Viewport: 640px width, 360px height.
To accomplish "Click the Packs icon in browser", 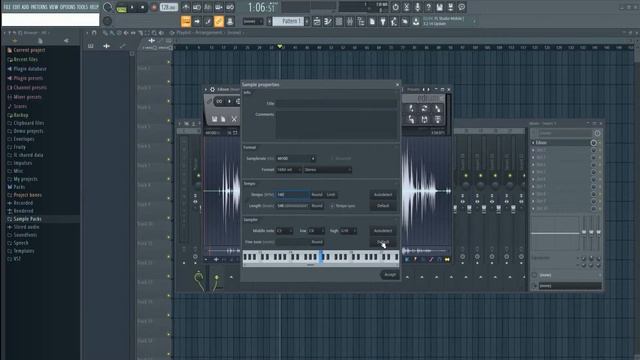I will [x=9, y=187].
